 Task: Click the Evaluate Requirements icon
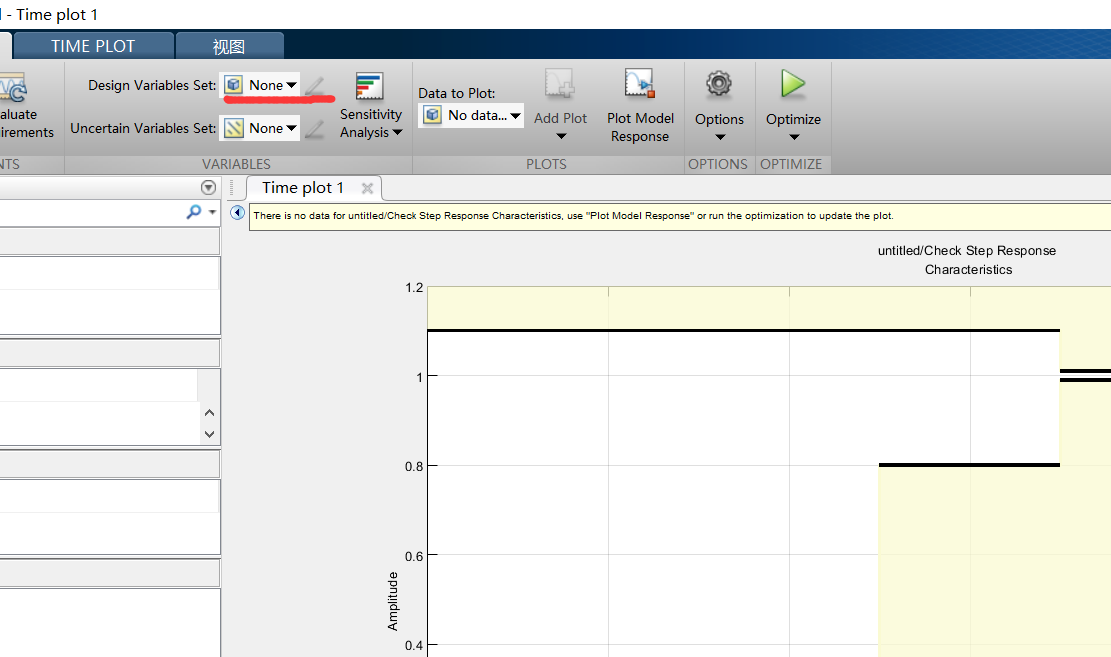coord(13,89)
